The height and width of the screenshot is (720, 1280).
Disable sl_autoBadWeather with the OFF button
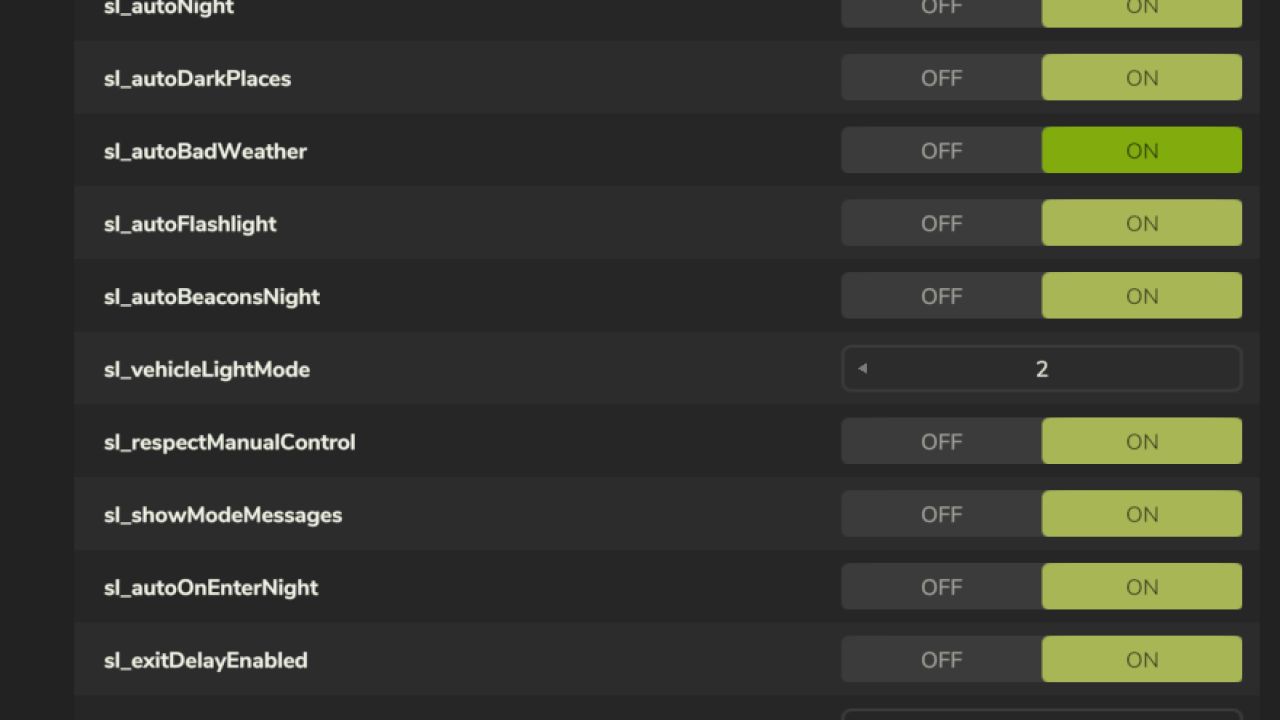click(x=941, y=151)
